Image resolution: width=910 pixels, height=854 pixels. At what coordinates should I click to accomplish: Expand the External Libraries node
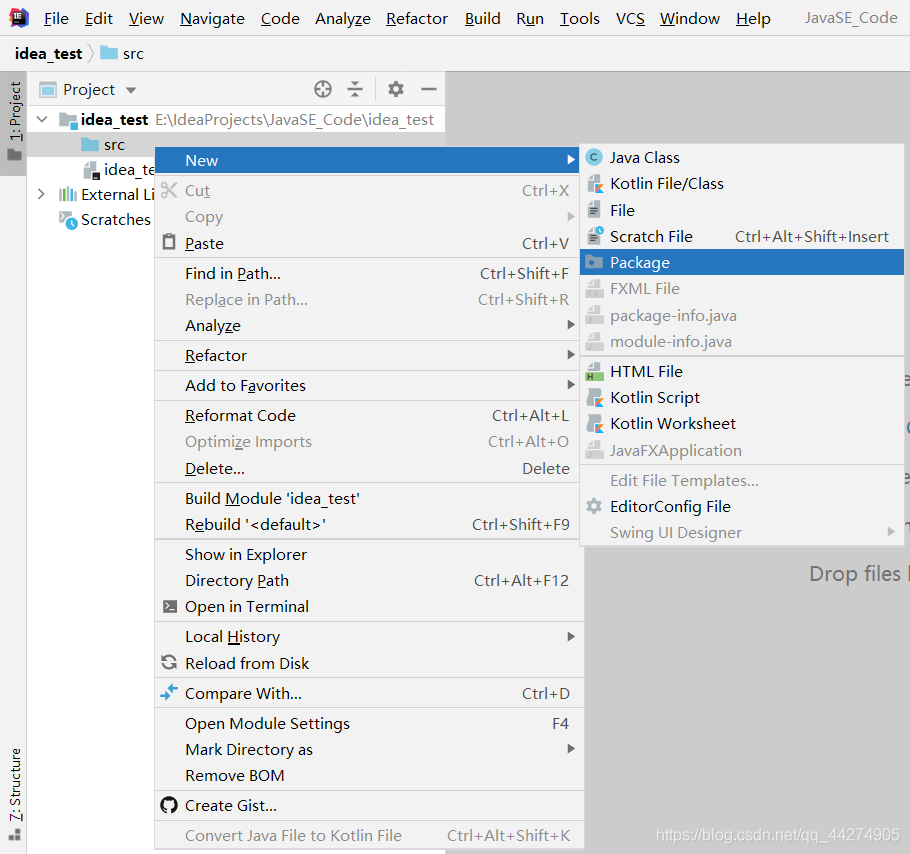(41, 194)
